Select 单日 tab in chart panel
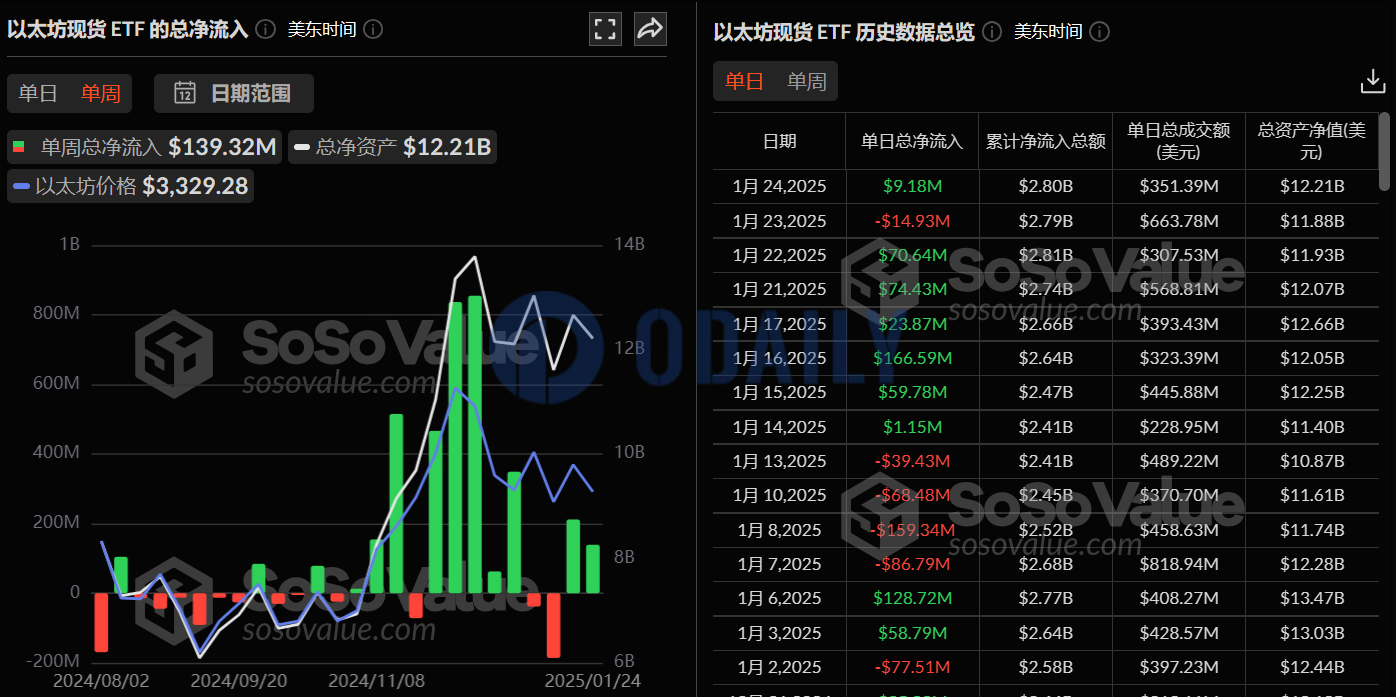 [x=38, y=93]
